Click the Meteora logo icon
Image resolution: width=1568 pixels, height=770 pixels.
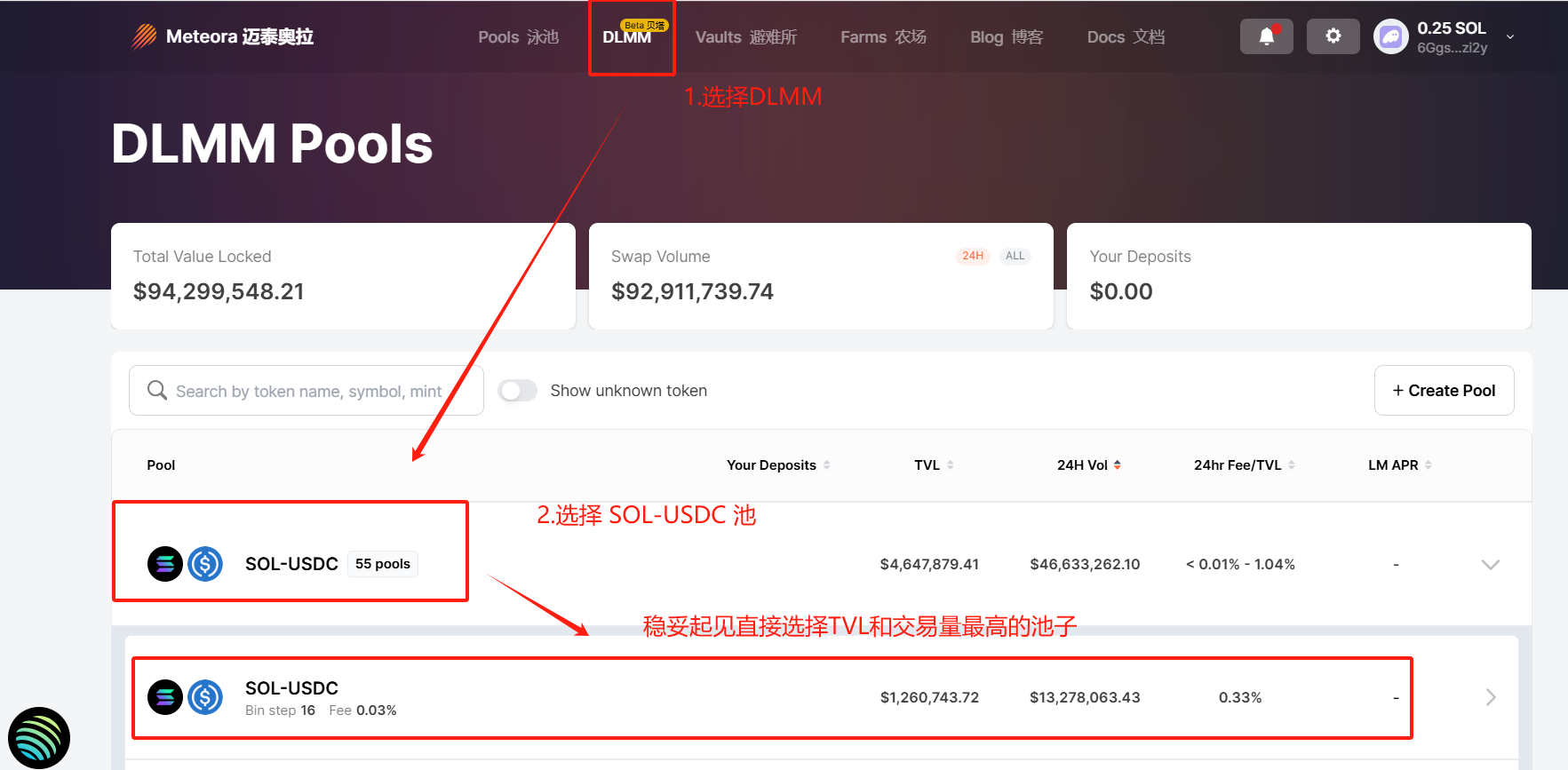144,36
